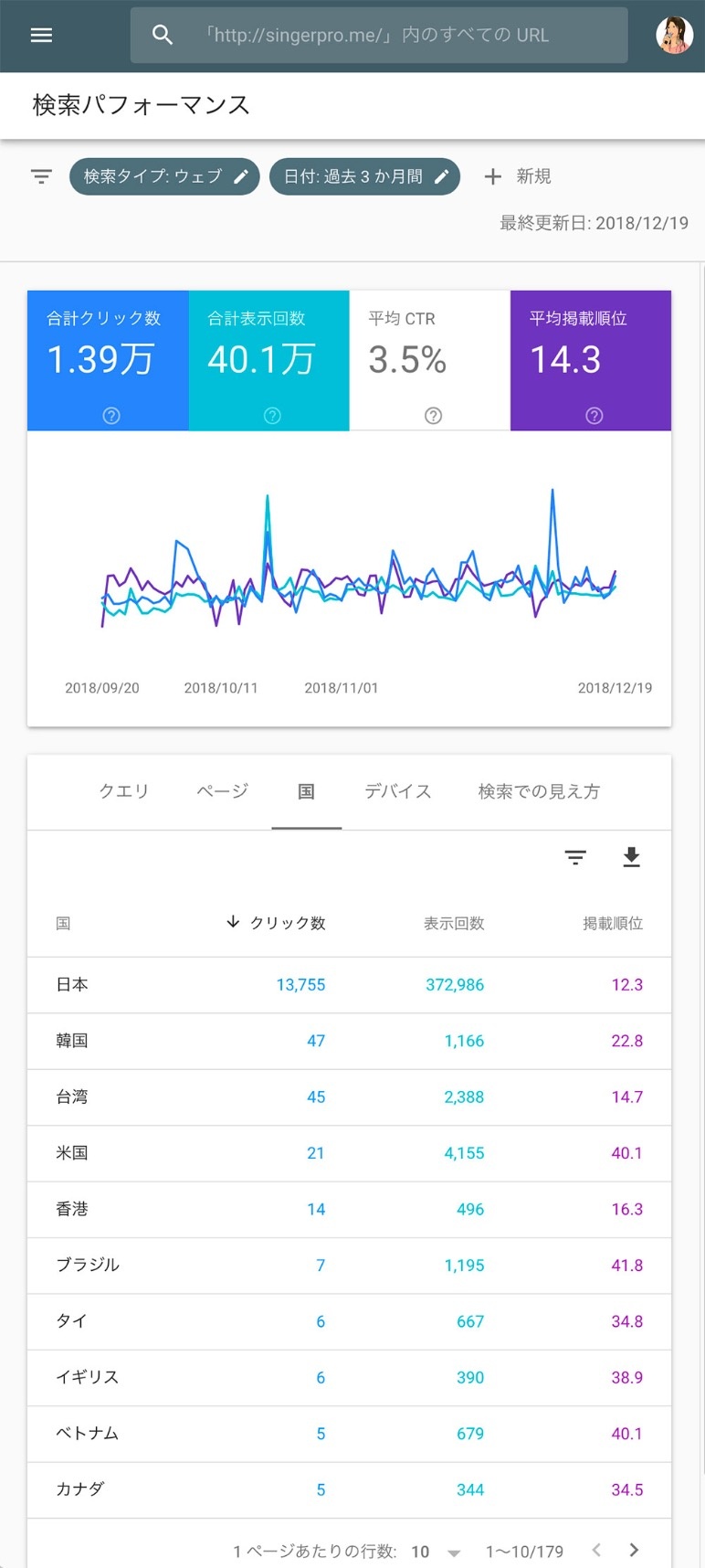Switch to the クエリ tab
Viewport: 705px width, 1568px height.
tap(124, 791)
